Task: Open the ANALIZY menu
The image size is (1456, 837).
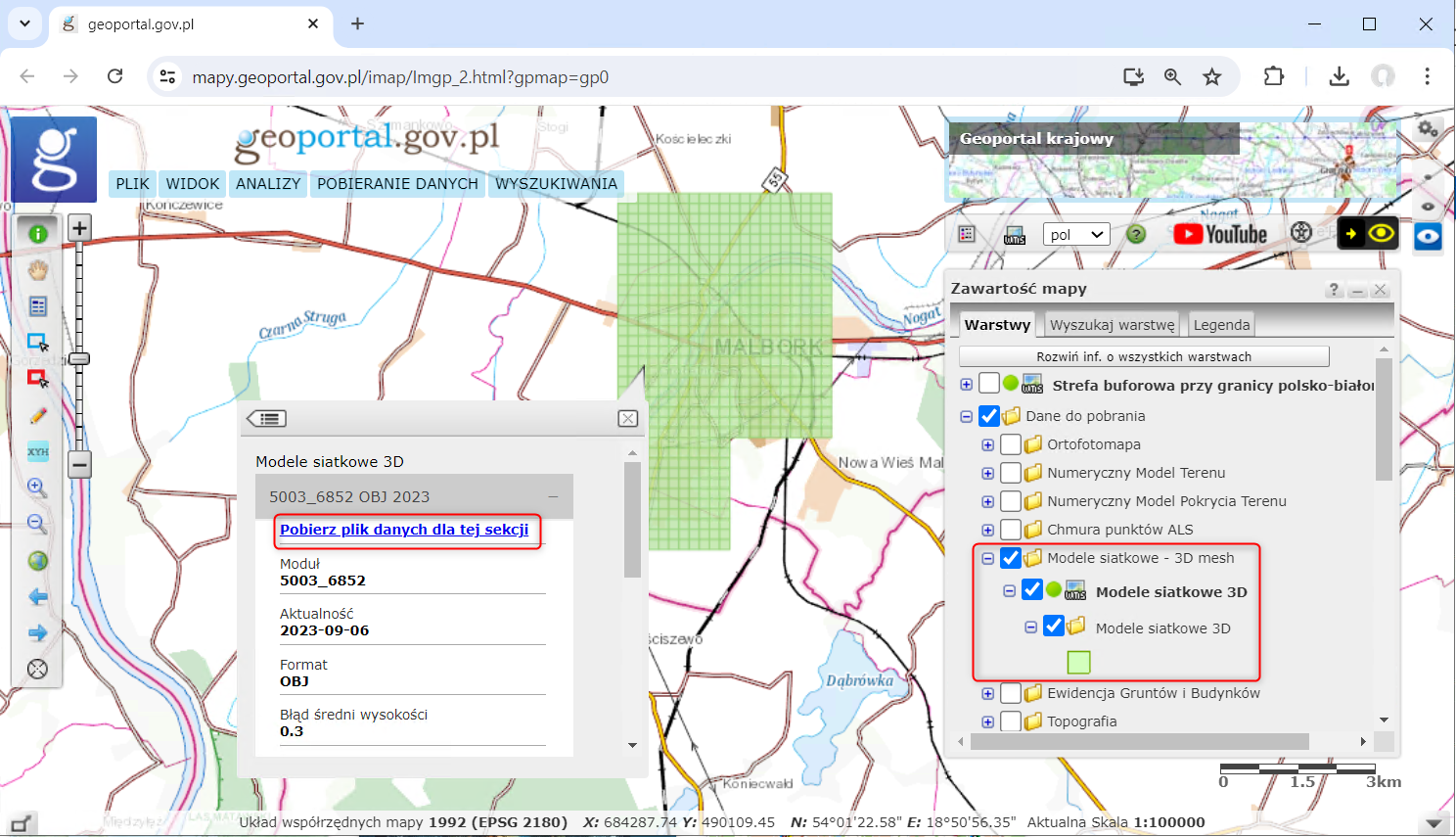Action: point(268,184)
